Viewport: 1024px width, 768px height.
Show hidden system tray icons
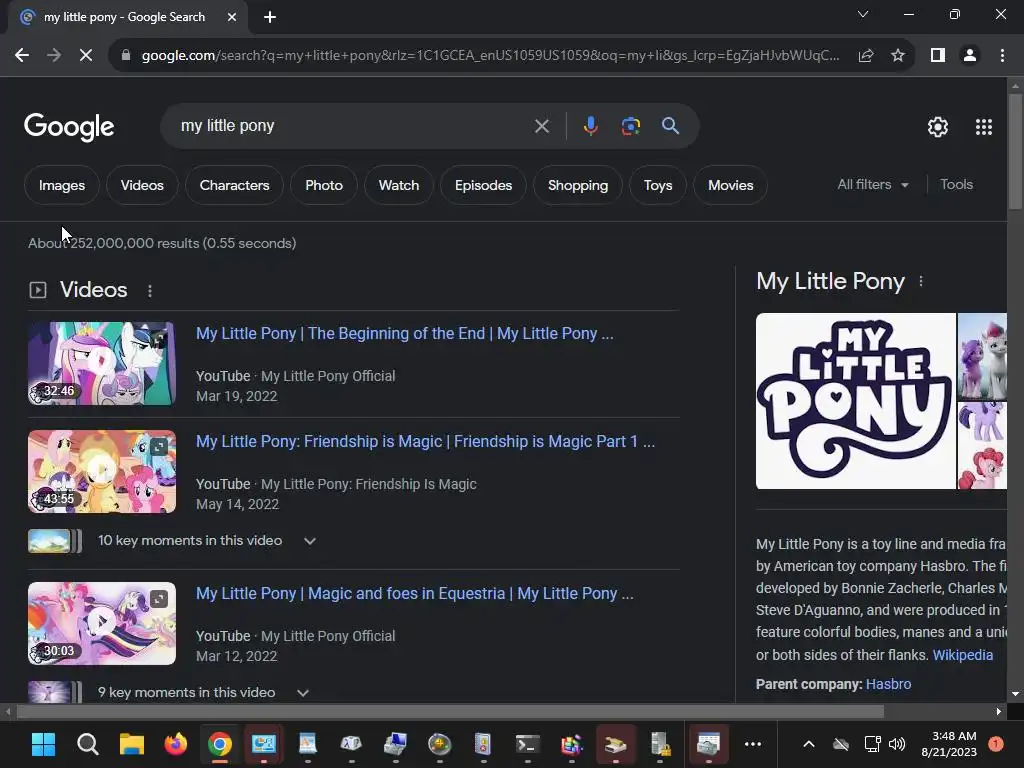(808, 744)
